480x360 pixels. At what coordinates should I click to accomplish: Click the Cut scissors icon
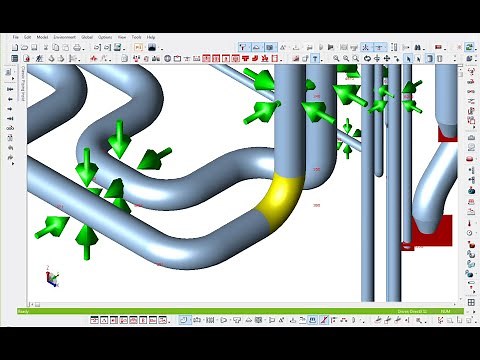[46, 48]
